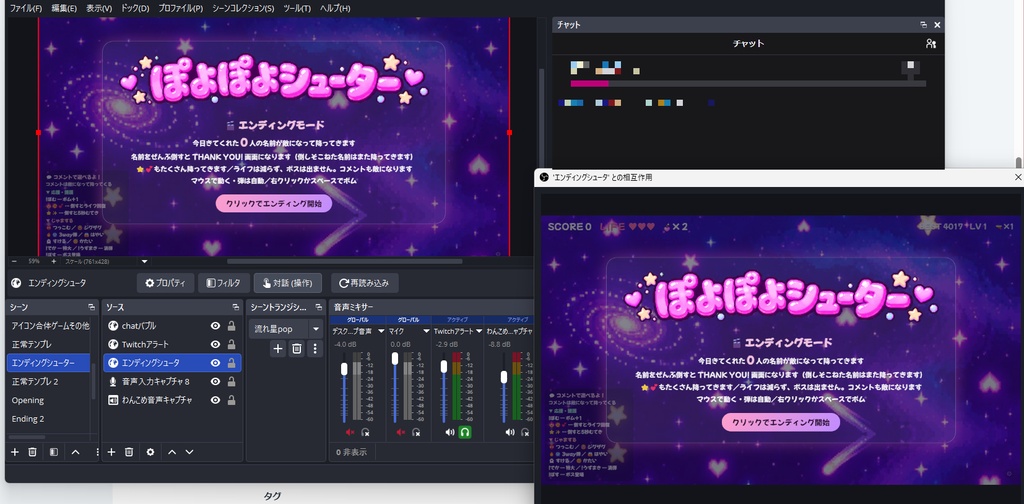Viewport: 1024px width, 504px height.
Task: Open the プロファイル(P) menu
Action: pyautogui.click(x=181, y=8)
